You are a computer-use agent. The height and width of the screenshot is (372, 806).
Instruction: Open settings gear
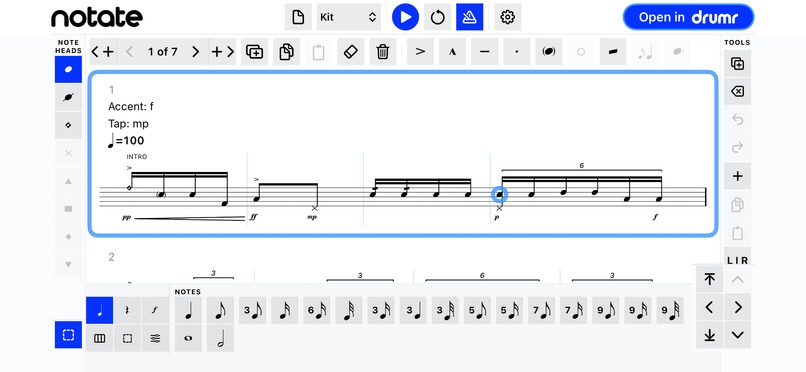507,17
